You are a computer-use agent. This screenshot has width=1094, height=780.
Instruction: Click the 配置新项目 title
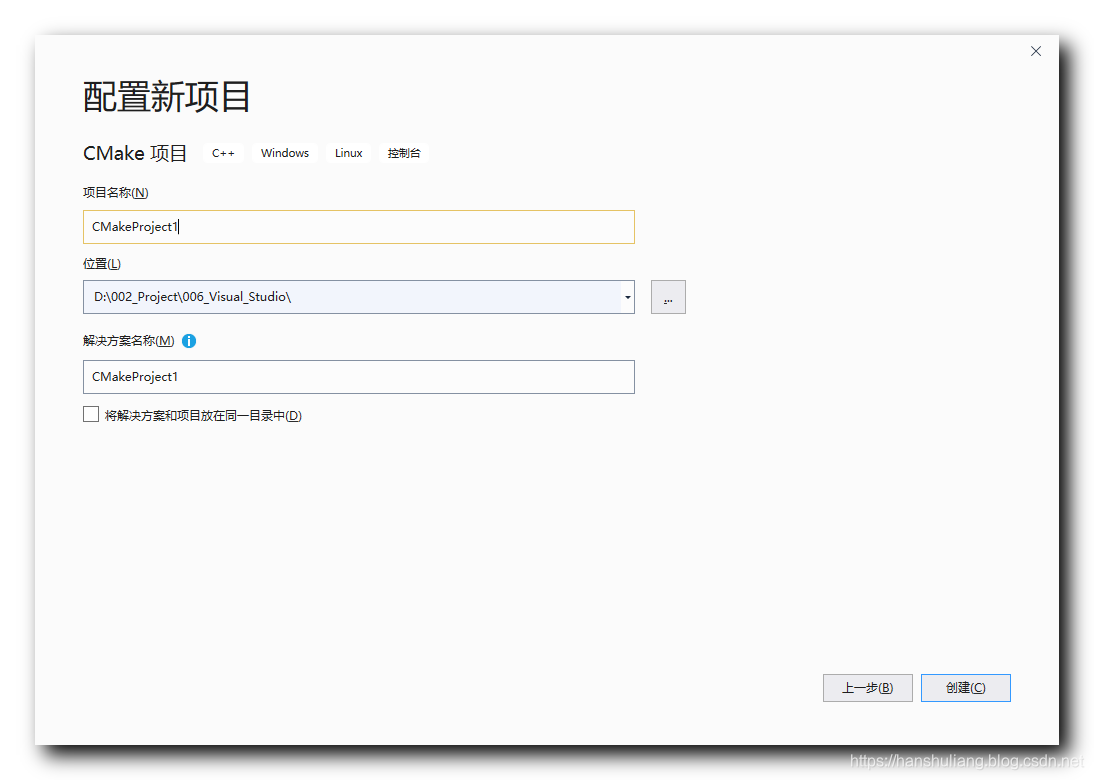tap(167, 96)
